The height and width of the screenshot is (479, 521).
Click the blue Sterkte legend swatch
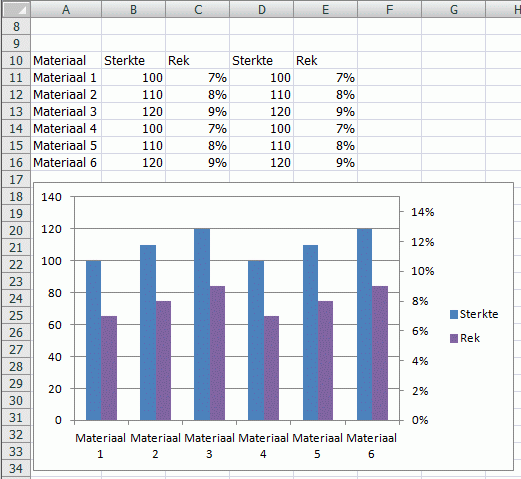click(x=454, y=314)
